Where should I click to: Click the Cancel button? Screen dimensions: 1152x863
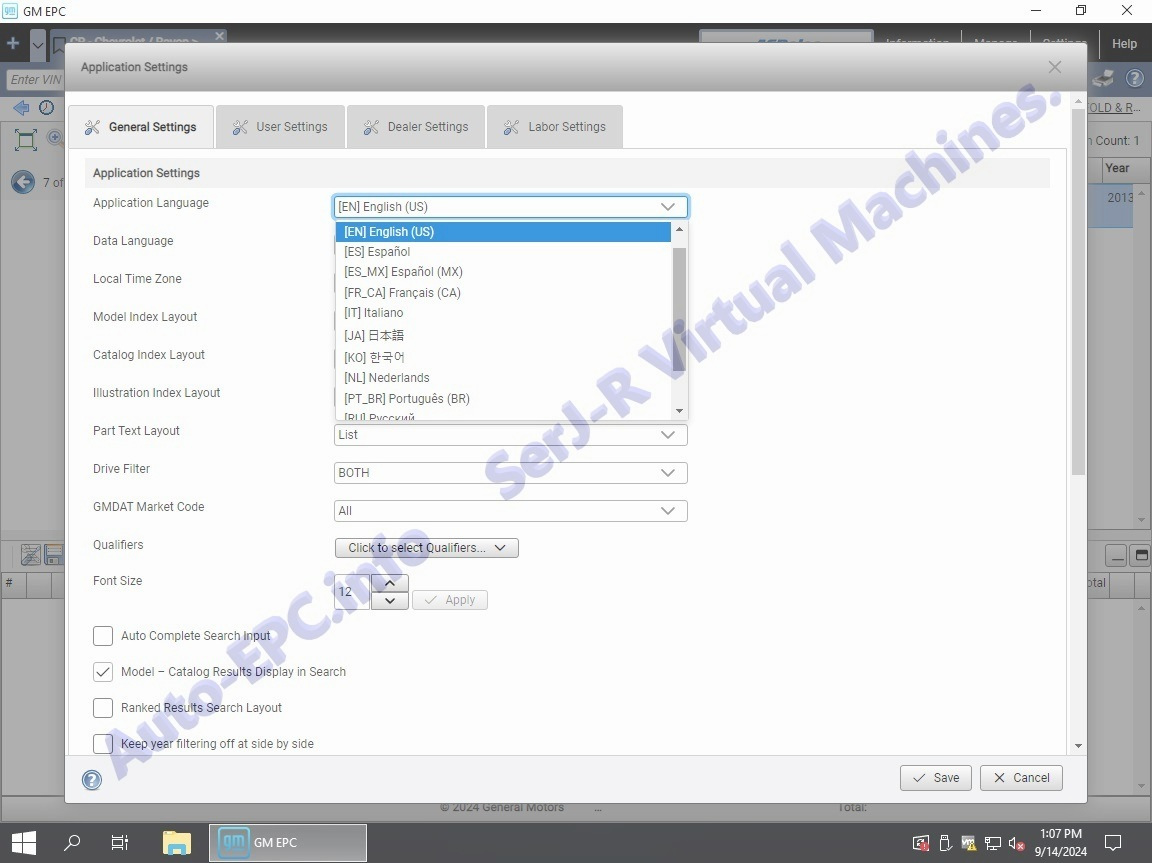tap(1021, 778)
